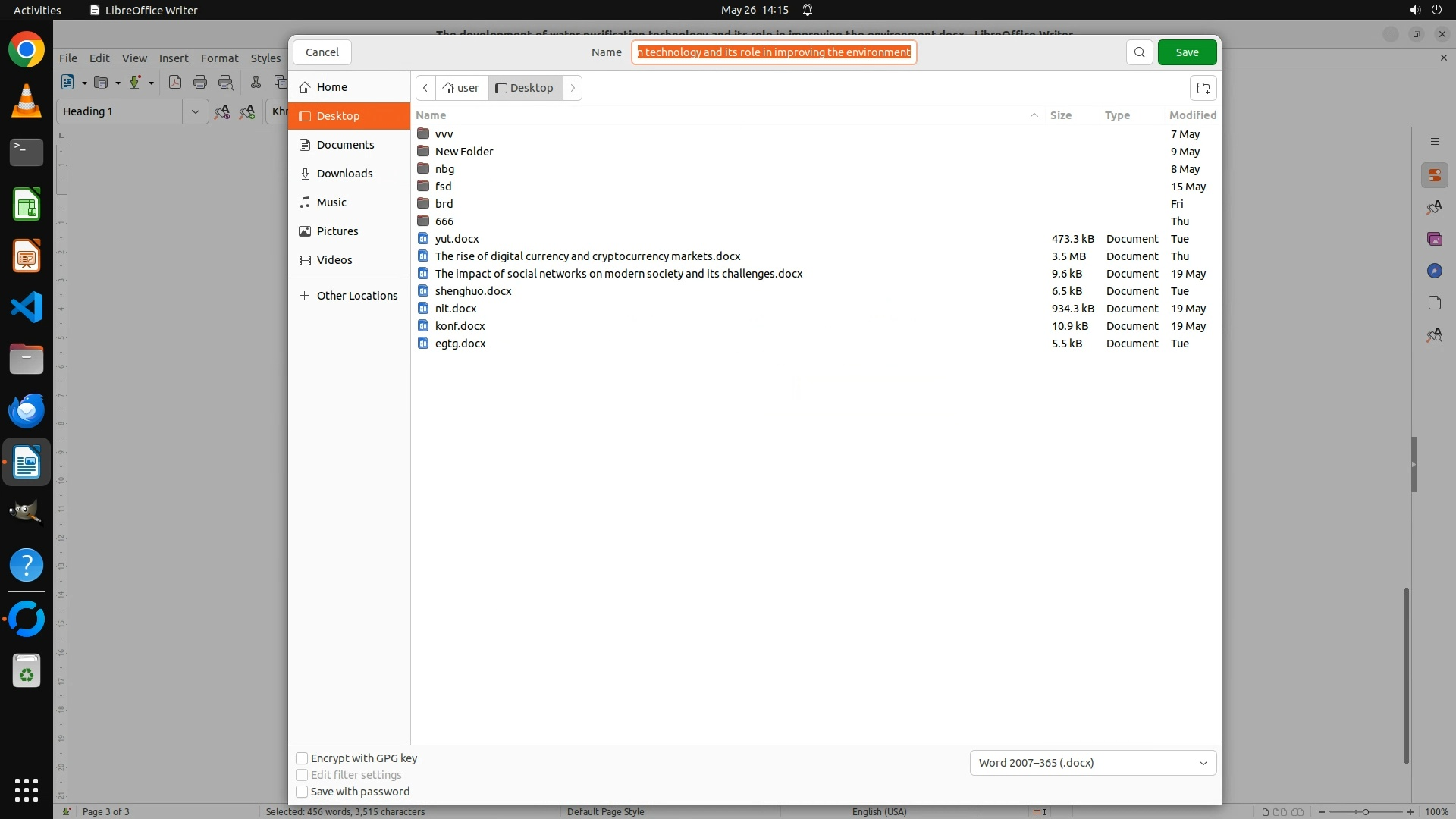Open the Format menu

pos(219,58)
